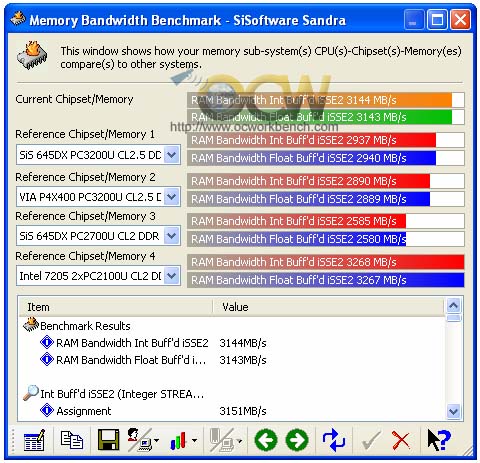480x463 pixels.
Task: Click the floppy disk save icon
Action: pyautogui.click(x=108, y=440)
